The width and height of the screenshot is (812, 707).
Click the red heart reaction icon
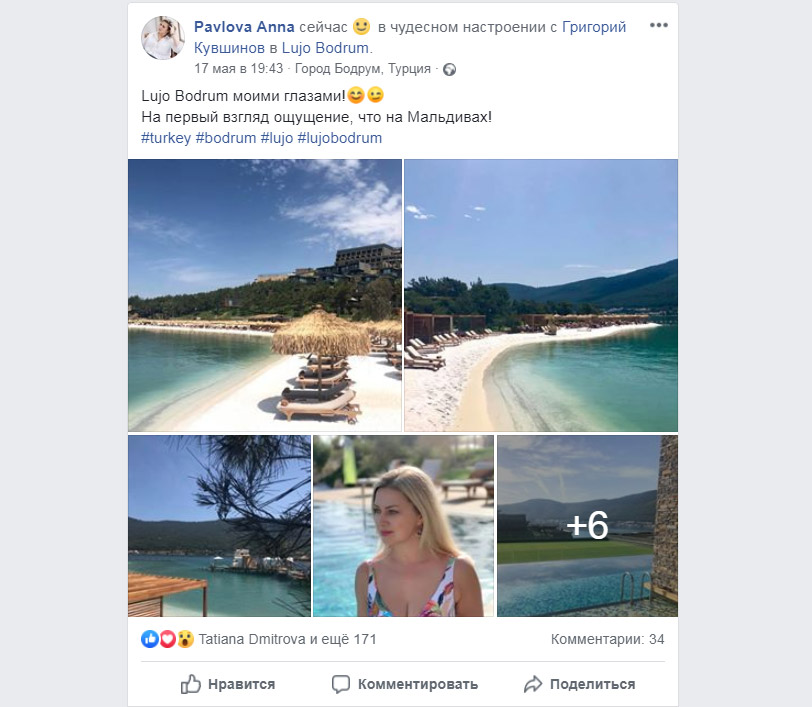pyautogui.click(x=166, y=639)
